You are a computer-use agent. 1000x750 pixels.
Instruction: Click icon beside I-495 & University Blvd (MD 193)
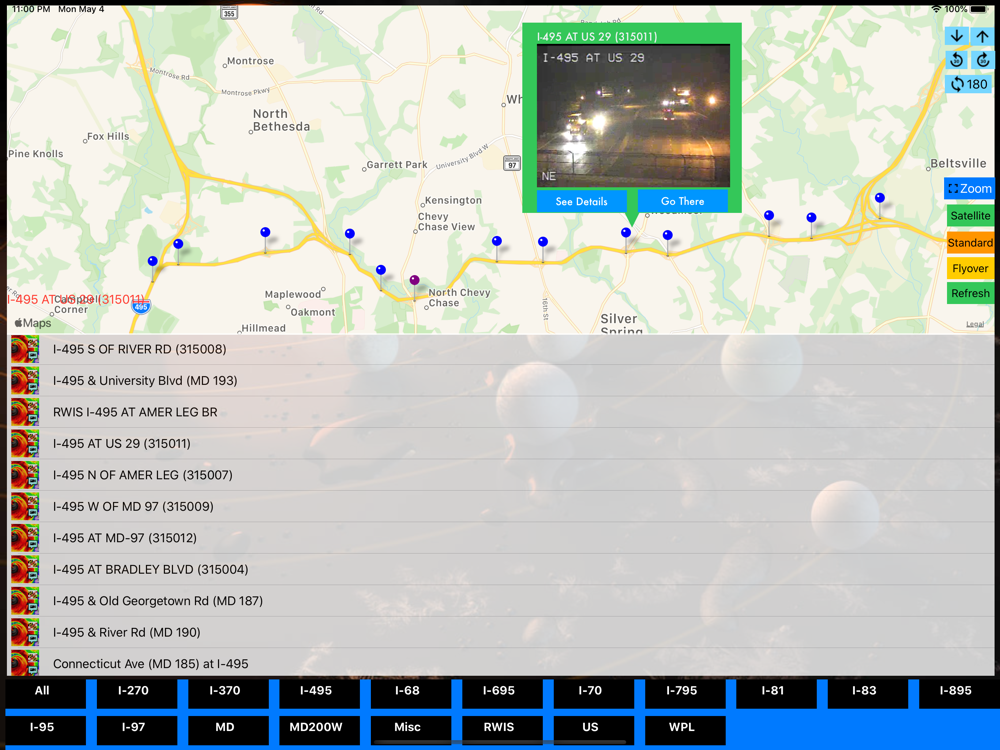pyautogui.click(x=25, y=381)
